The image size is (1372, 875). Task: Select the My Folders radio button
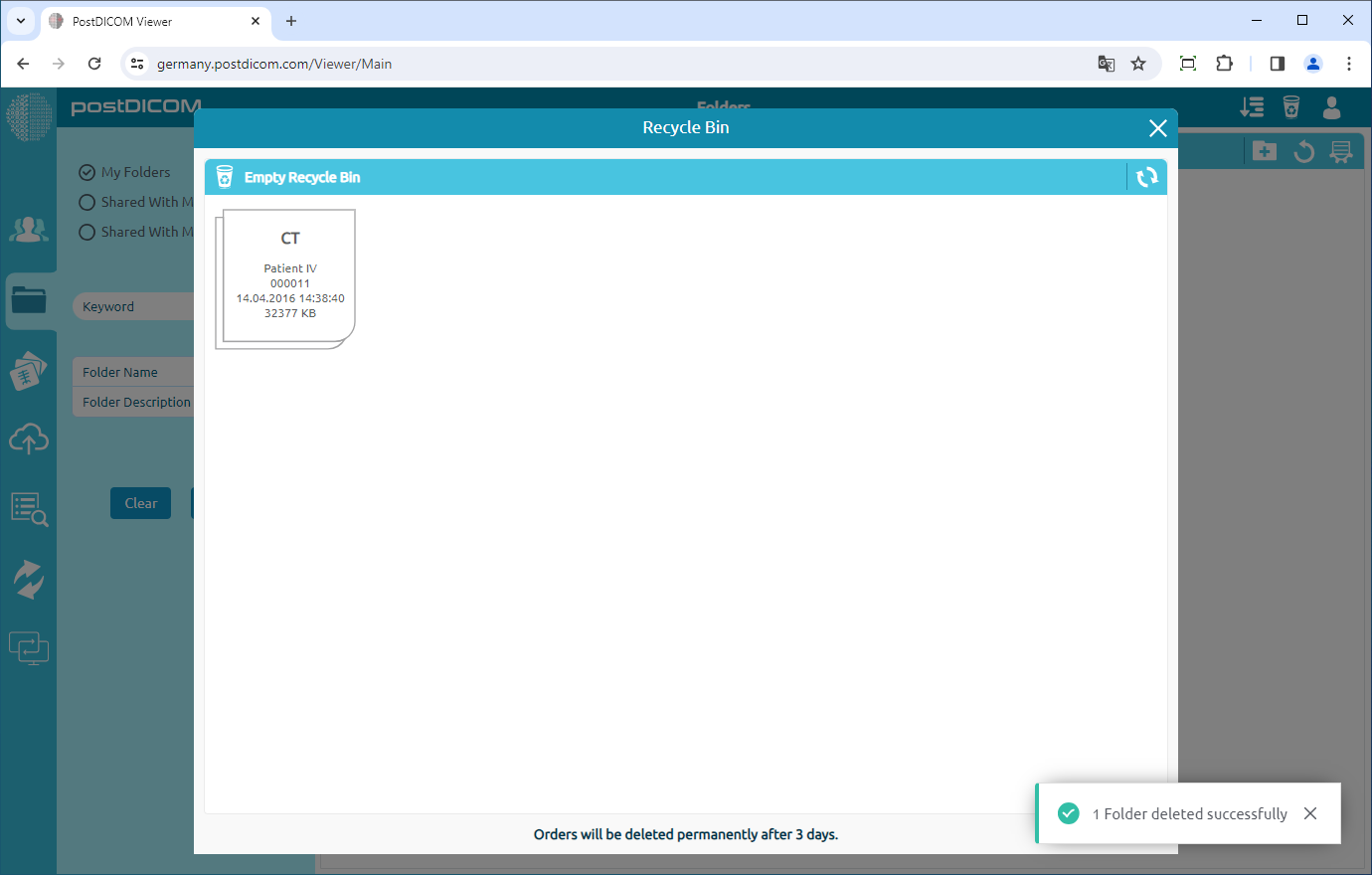(86, 171)
